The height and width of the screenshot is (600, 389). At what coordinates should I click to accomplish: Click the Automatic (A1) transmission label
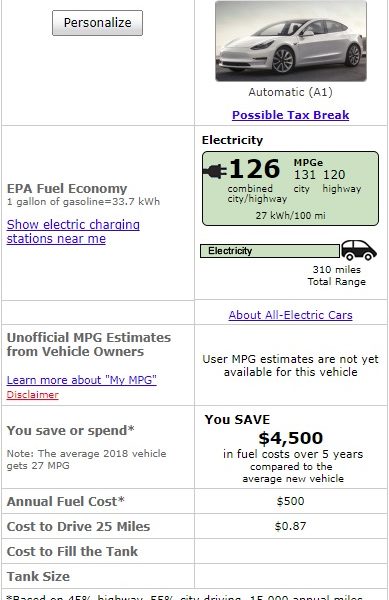(x=290, y=92)
